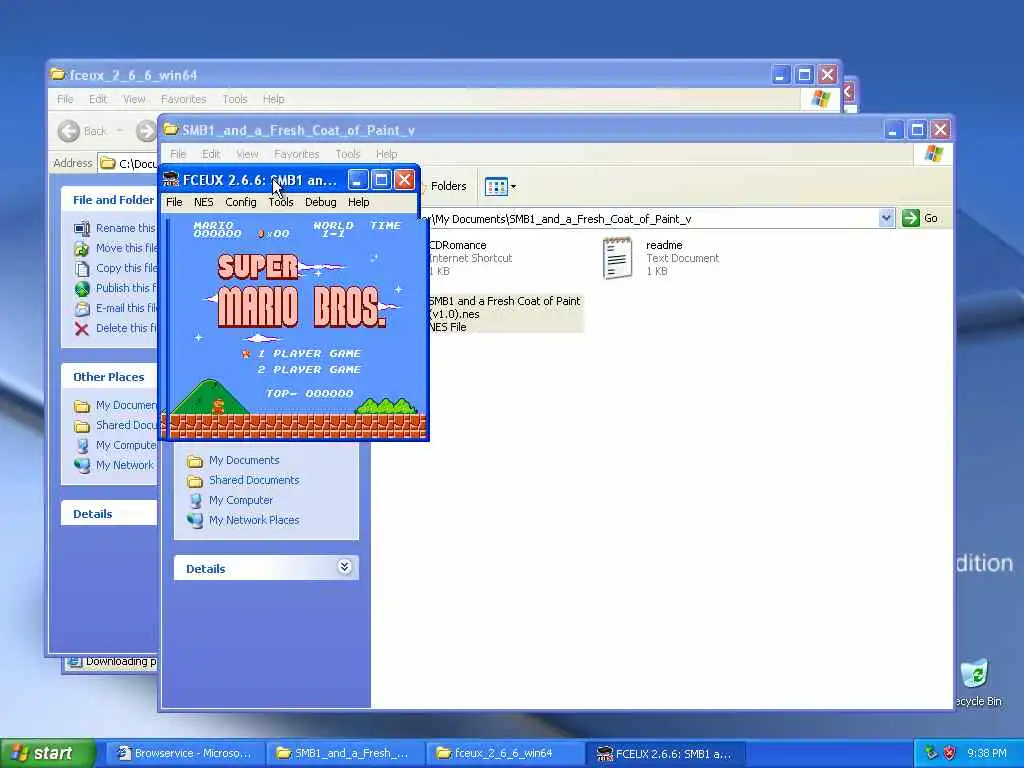The height and width of the screenshot is (768, 1024).
Task: Click the network connection tray icon
Action: (931, 753)
